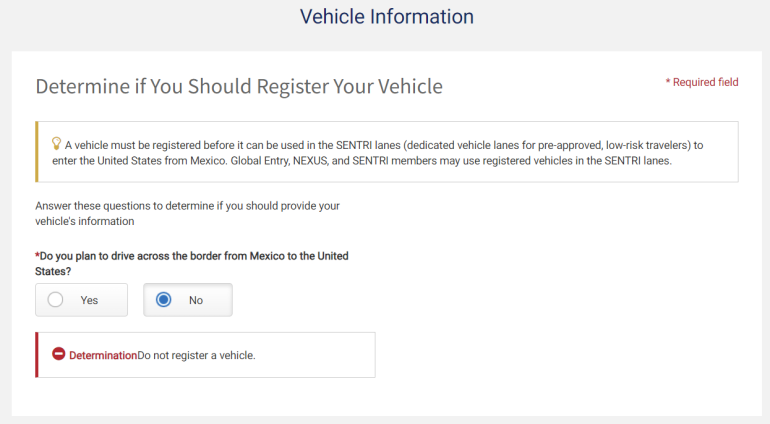Viewport: 770px width, 424px height.
Task: Click the asterisk in "Required field" note
Action: click(668, 82)
